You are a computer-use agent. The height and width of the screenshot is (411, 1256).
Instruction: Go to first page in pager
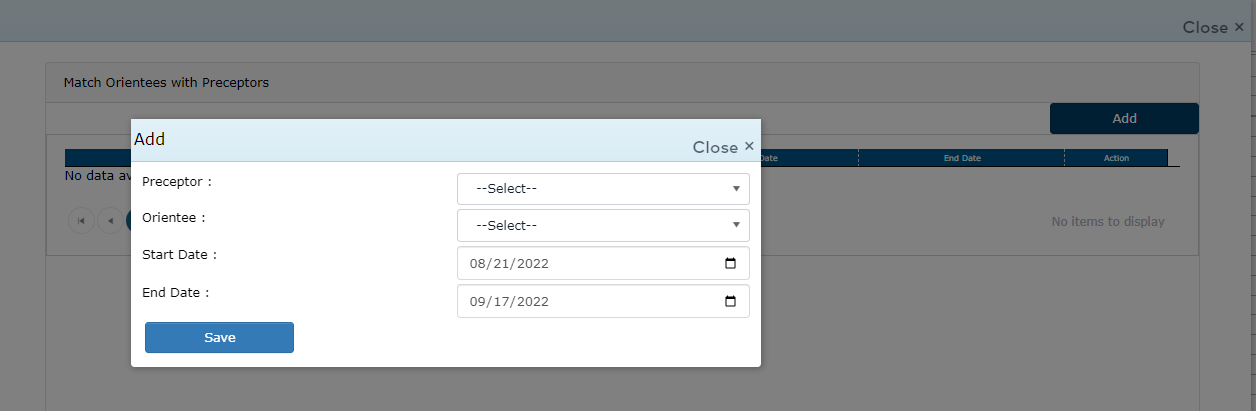click(x=81, y=221)
